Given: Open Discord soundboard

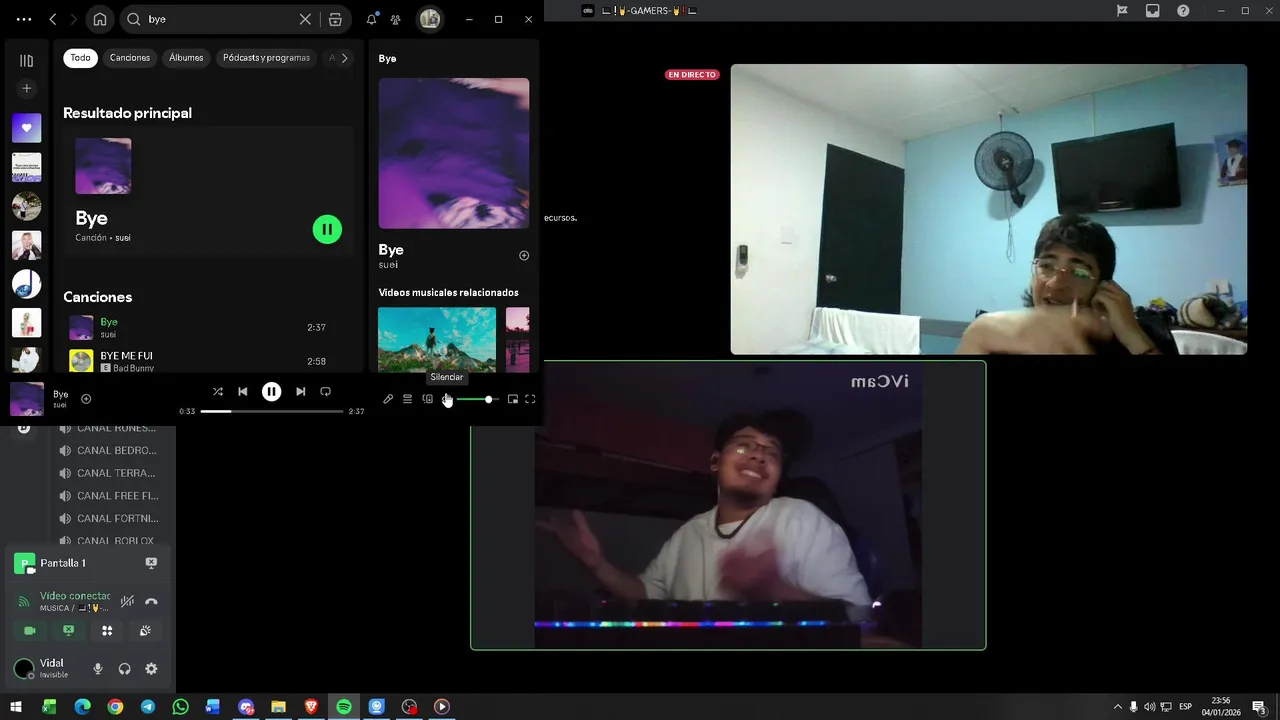Looking at the screenshot, I should [x=145, y=631].
